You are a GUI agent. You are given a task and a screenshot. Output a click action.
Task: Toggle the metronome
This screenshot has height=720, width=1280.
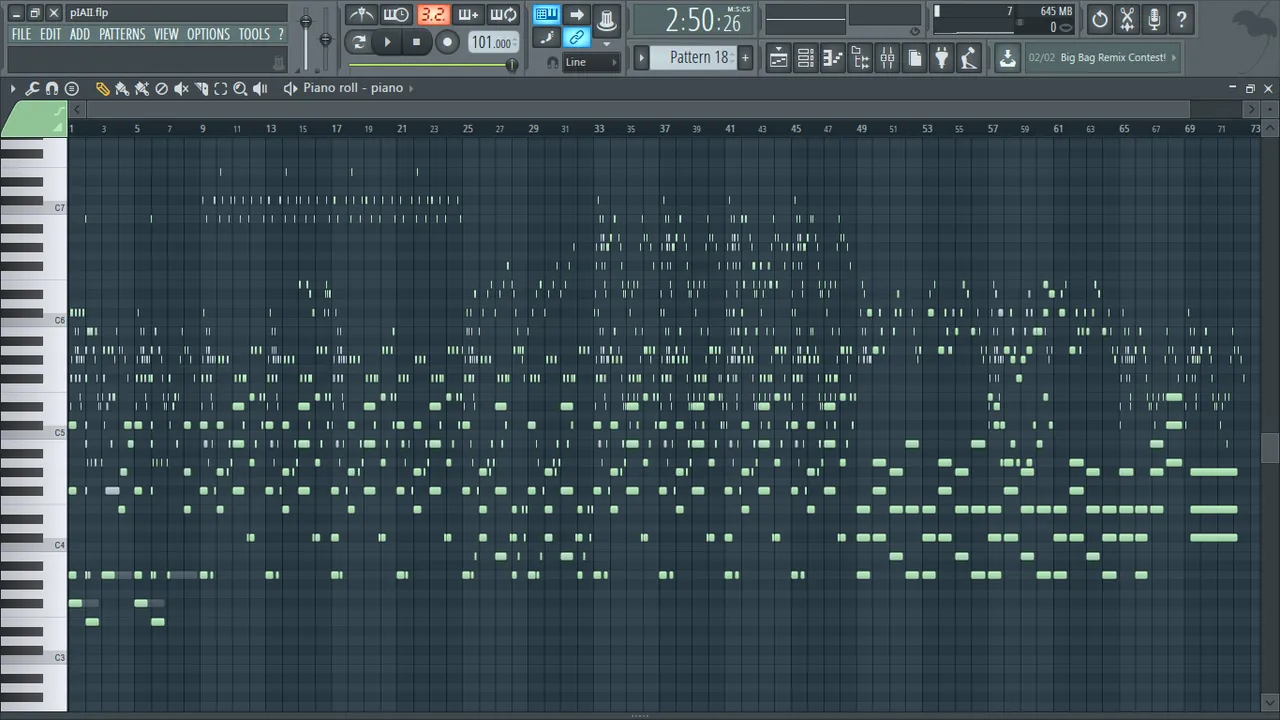click(361, 15)
